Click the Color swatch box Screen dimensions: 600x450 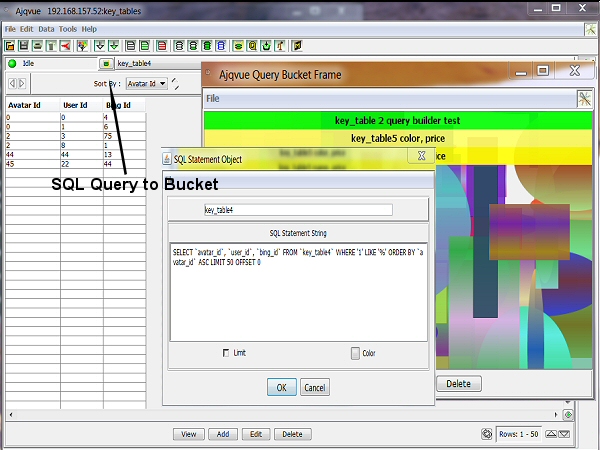pyautogui.click(x=355, y=353)
